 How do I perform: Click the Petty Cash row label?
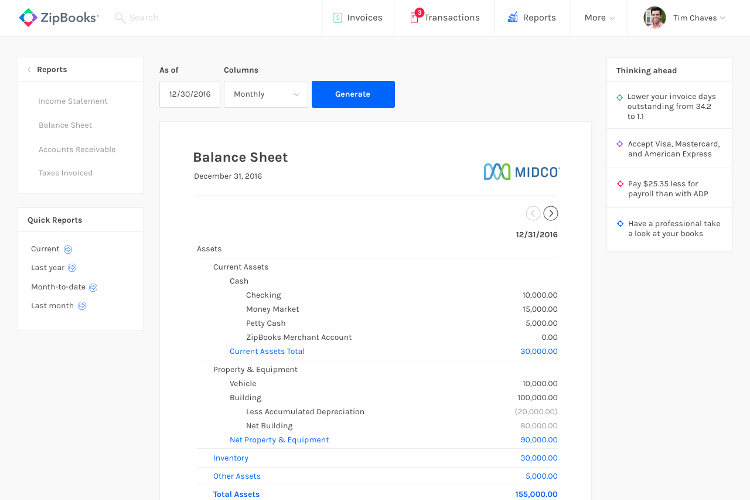[x=265, y=323]
